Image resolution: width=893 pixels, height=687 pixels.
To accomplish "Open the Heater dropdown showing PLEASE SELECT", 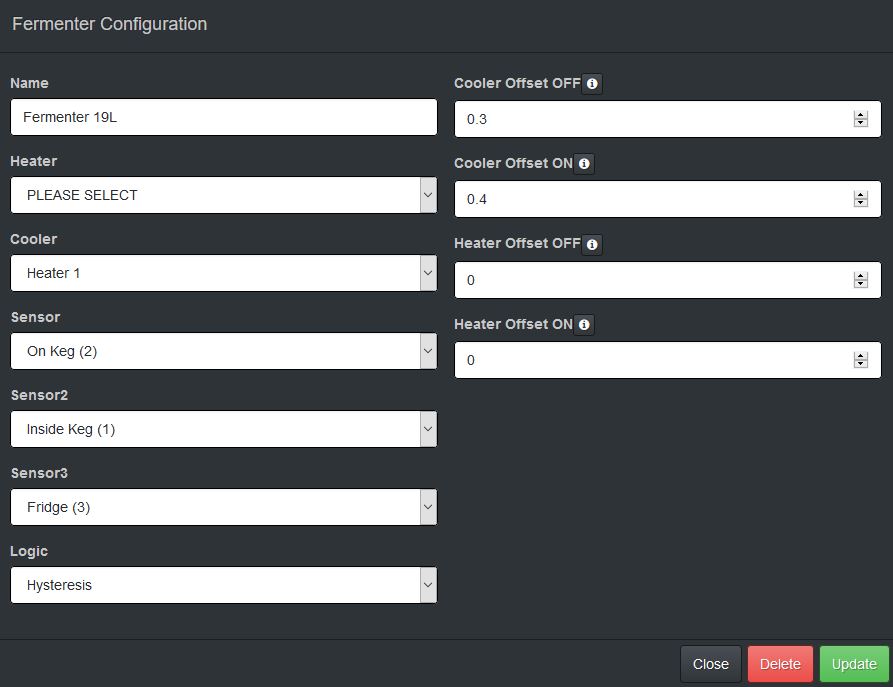I will click(x=224, y=195).
